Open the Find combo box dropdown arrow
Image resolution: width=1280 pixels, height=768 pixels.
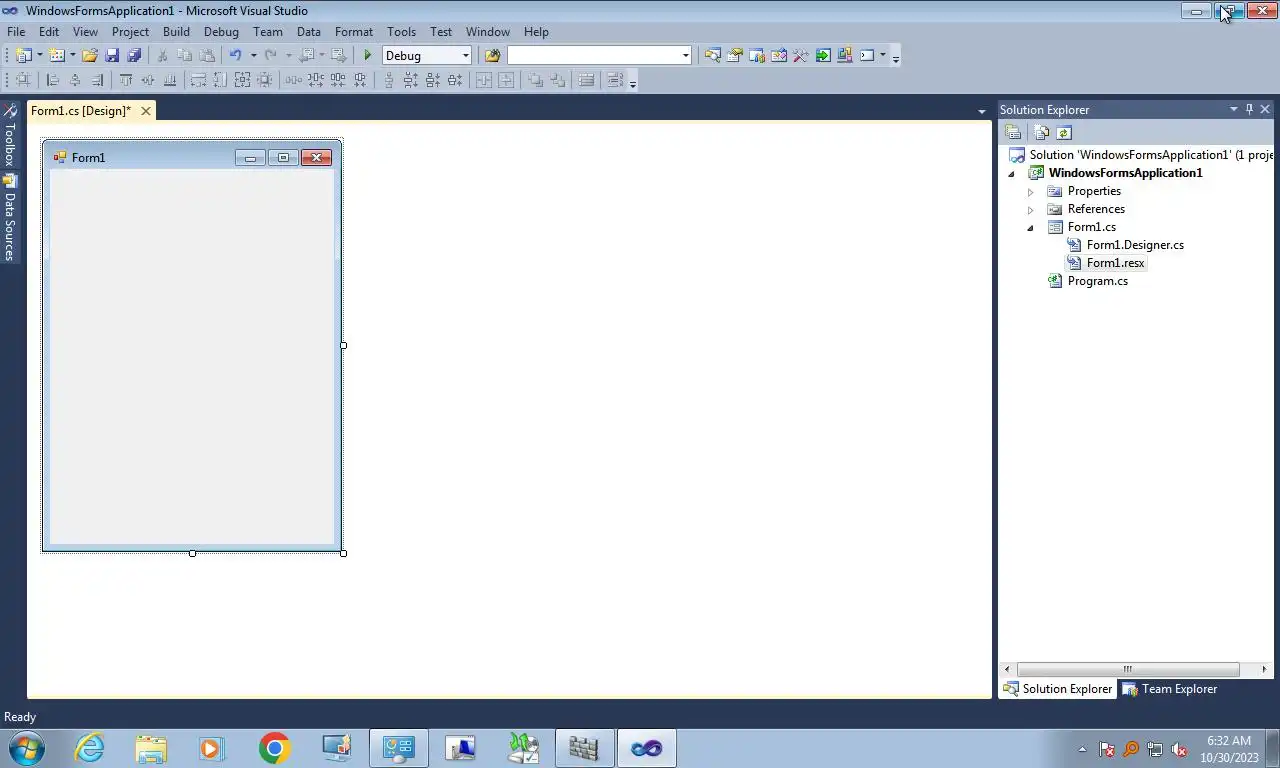pyautogui.click(x=685, y=56)
